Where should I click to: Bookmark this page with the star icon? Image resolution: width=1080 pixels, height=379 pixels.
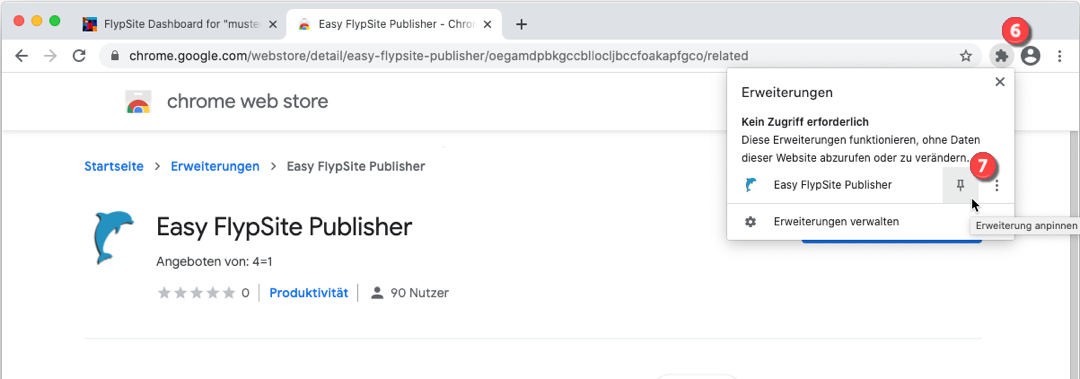[x=966, y=56]
